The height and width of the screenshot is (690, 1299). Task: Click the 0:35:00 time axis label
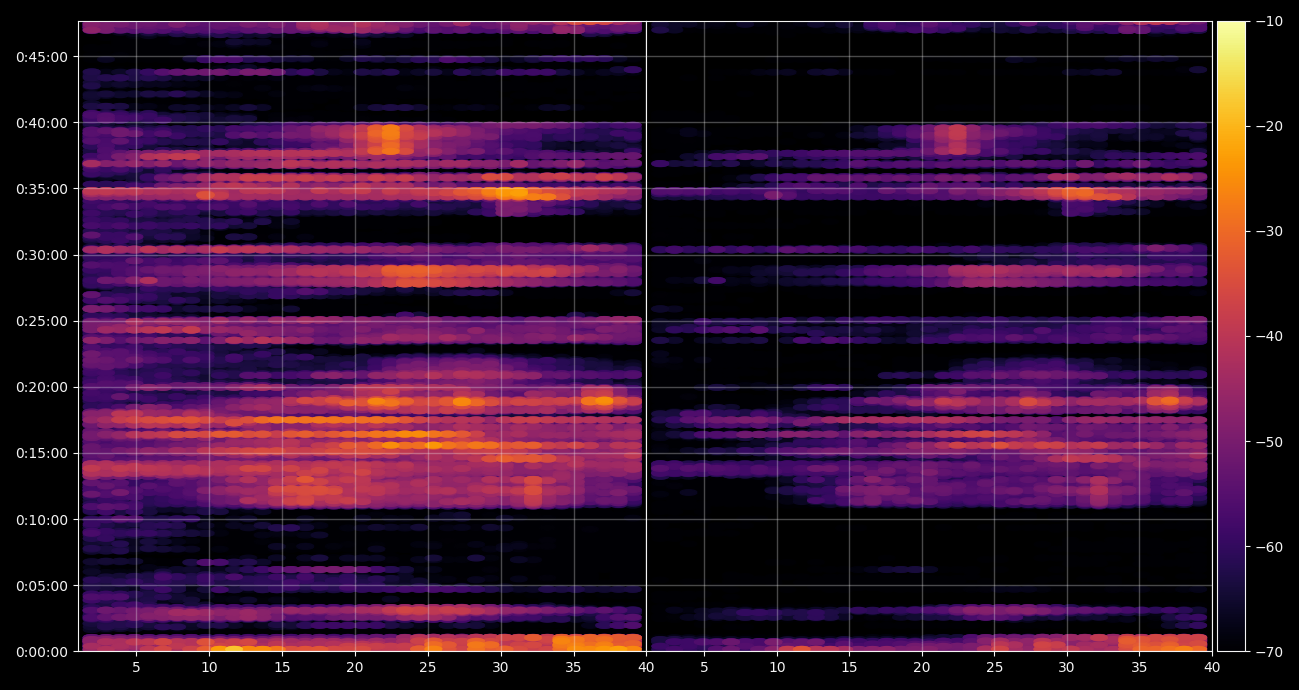41,189
